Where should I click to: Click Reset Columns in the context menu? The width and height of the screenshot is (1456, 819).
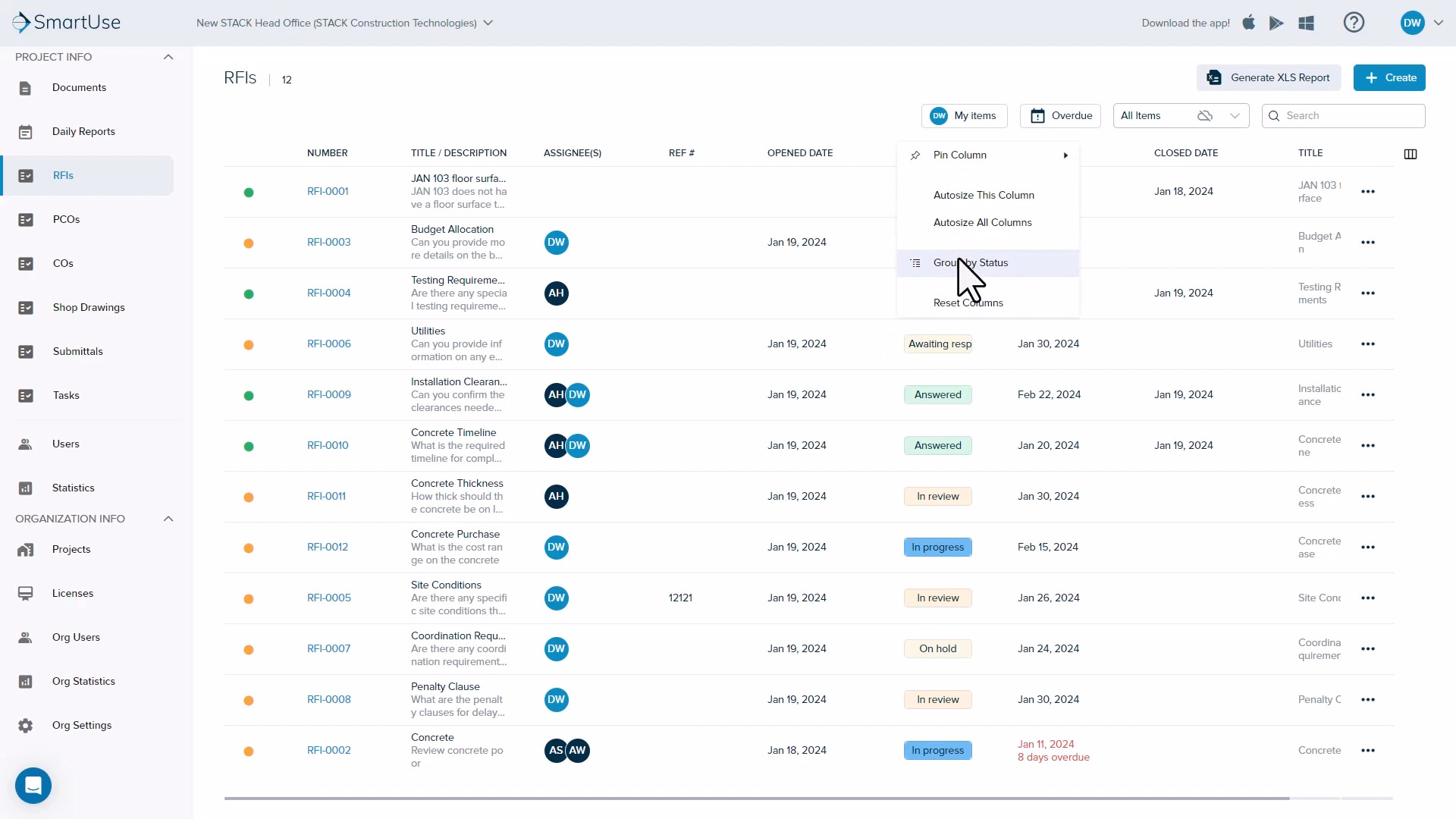coord(968,302)
